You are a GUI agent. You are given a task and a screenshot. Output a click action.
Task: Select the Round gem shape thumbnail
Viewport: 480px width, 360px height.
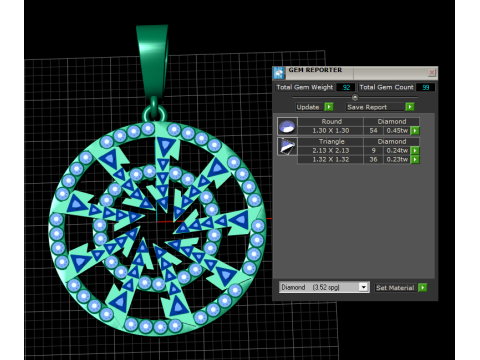pos(287,126)
